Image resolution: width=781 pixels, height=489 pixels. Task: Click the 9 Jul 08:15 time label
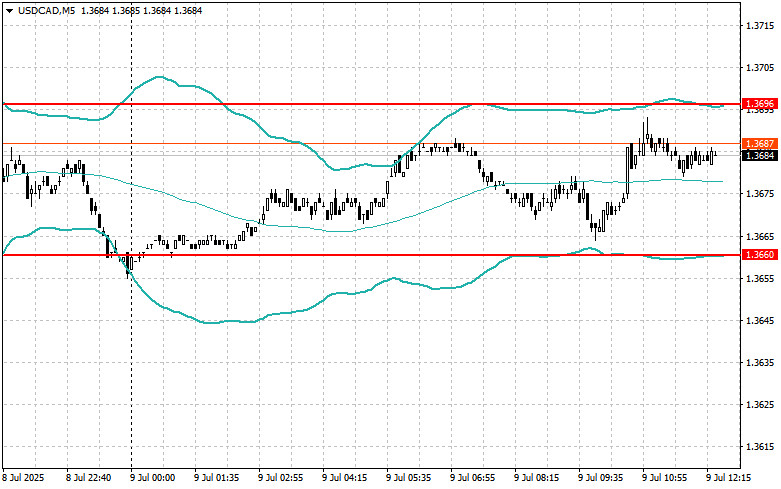coord(536,478)
